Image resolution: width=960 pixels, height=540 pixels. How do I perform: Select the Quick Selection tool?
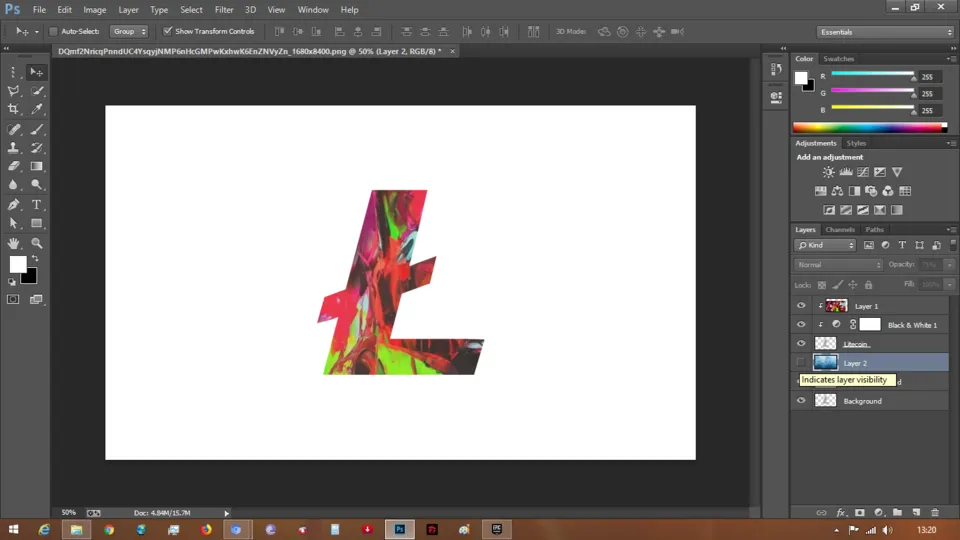click(x=37, y=91)
